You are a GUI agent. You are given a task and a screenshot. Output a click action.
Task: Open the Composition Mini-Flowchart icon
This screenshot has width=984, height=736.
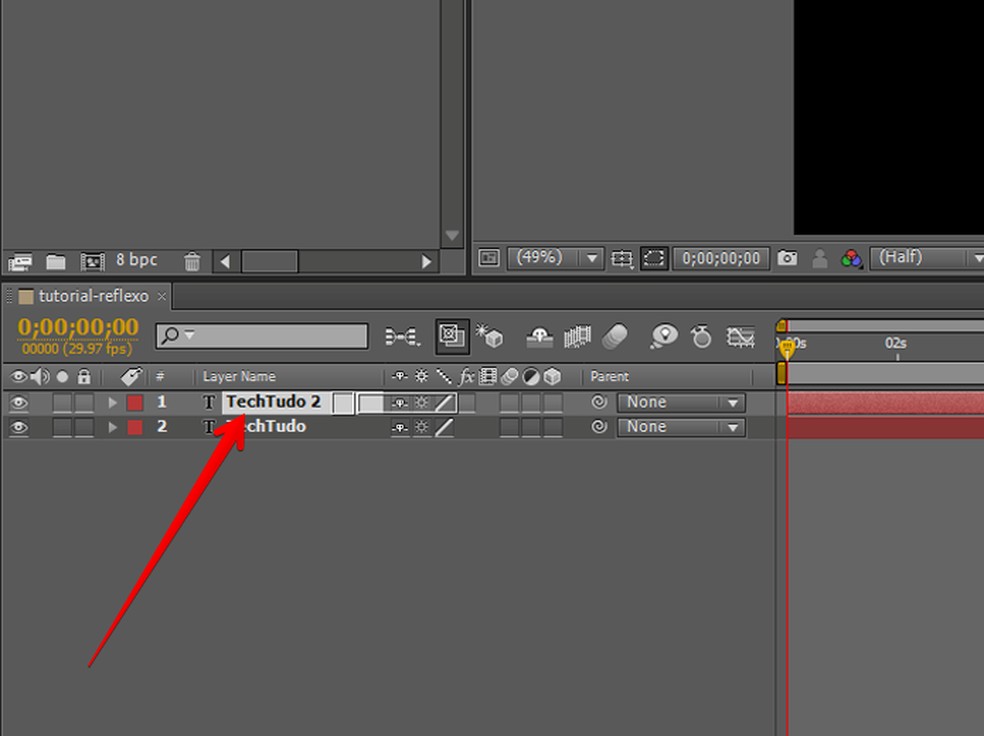(x=402, y=337)
